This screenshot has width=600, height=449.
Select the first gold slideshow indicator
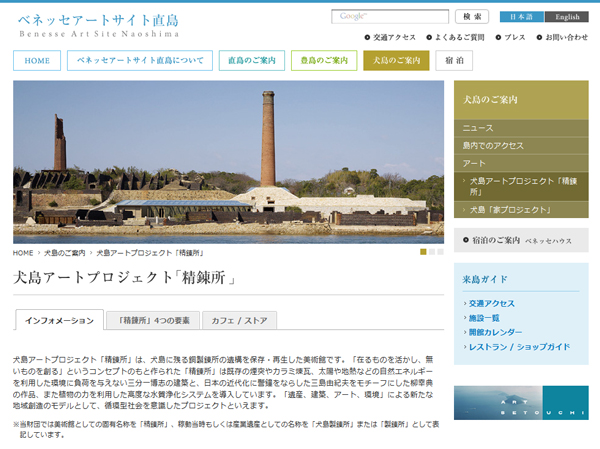click(423, 252)
